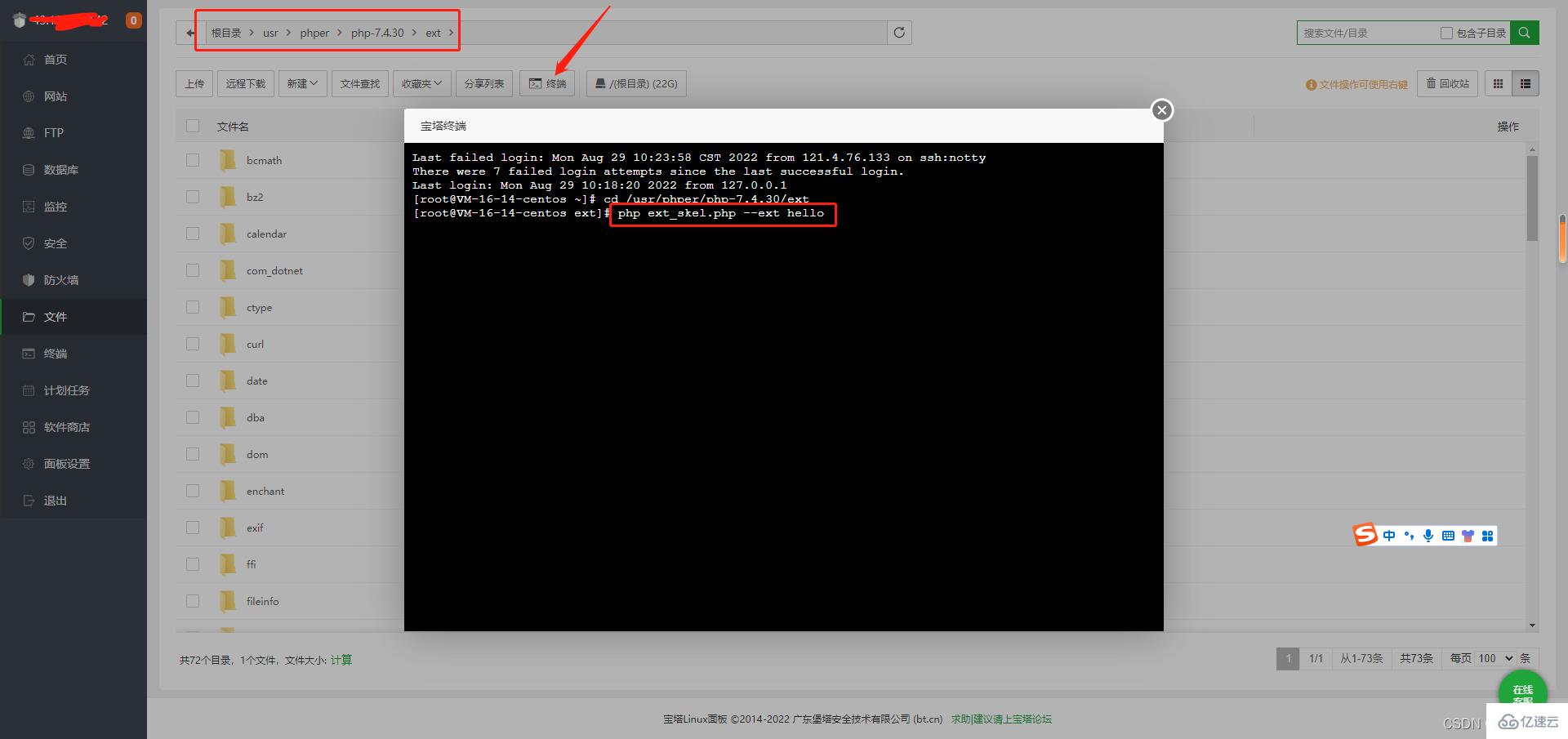
Task: Open 安全 security in sidebar
Action: tap(56, 243)
